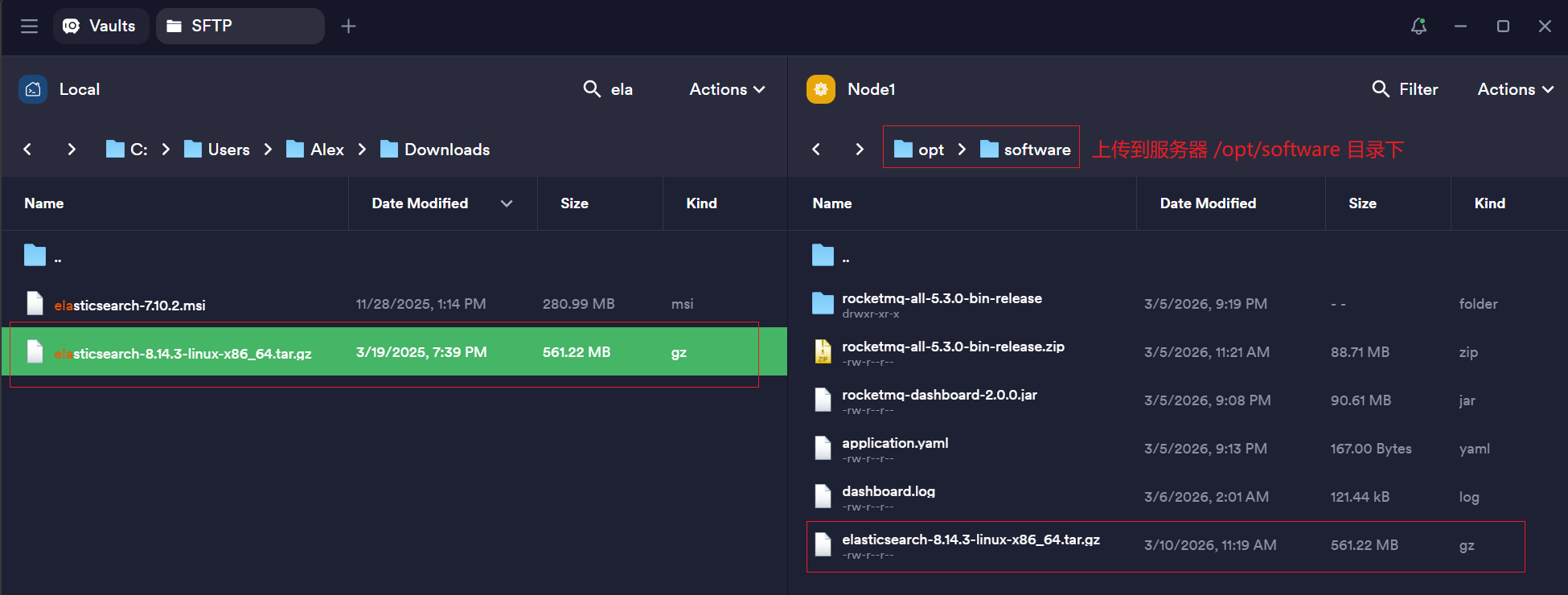
Task: Sort Node1 files by Size column
Action: click(x=1362, y=203)
